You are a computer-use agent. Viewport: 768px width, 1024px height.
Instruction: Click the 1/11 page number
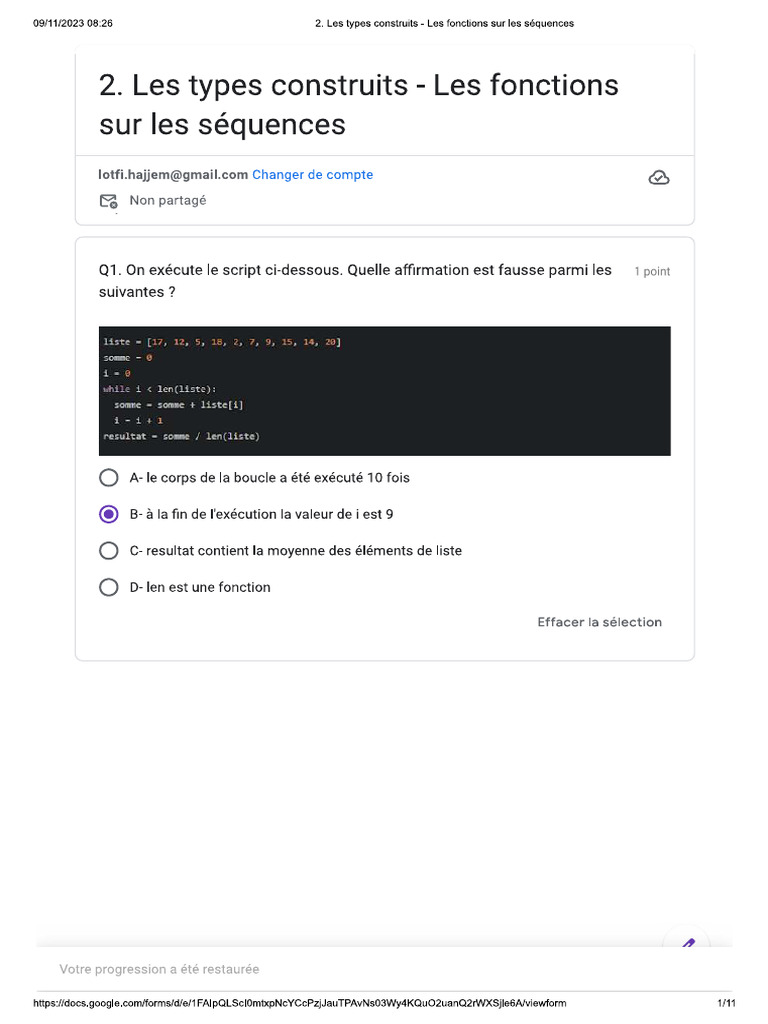(726, 1003)
